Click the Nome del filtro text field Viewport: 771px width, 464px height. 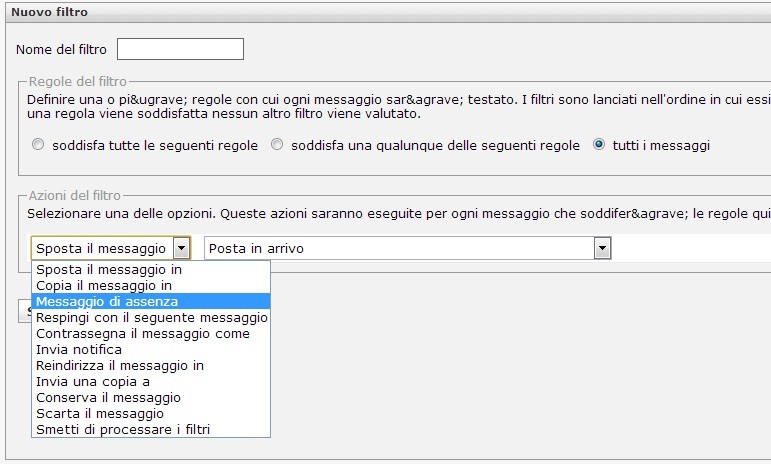click(180, 49)
